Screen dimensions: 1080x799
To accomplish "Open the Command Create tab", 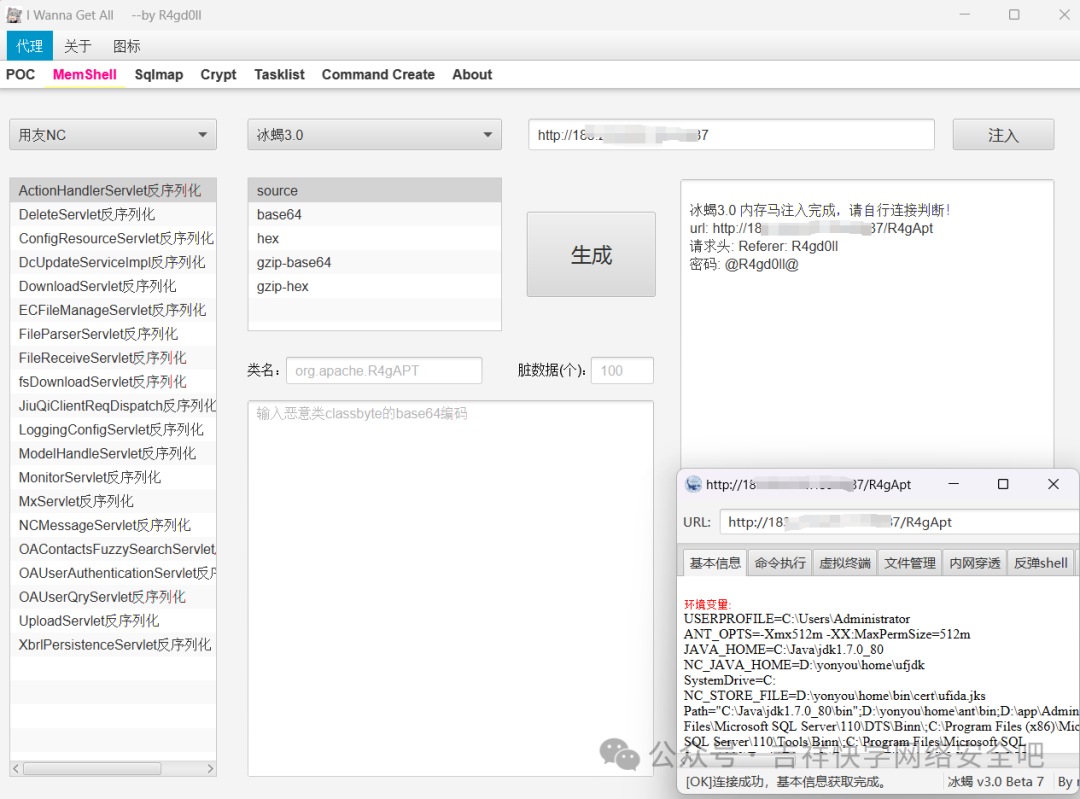I will click(x=378, y=74).
